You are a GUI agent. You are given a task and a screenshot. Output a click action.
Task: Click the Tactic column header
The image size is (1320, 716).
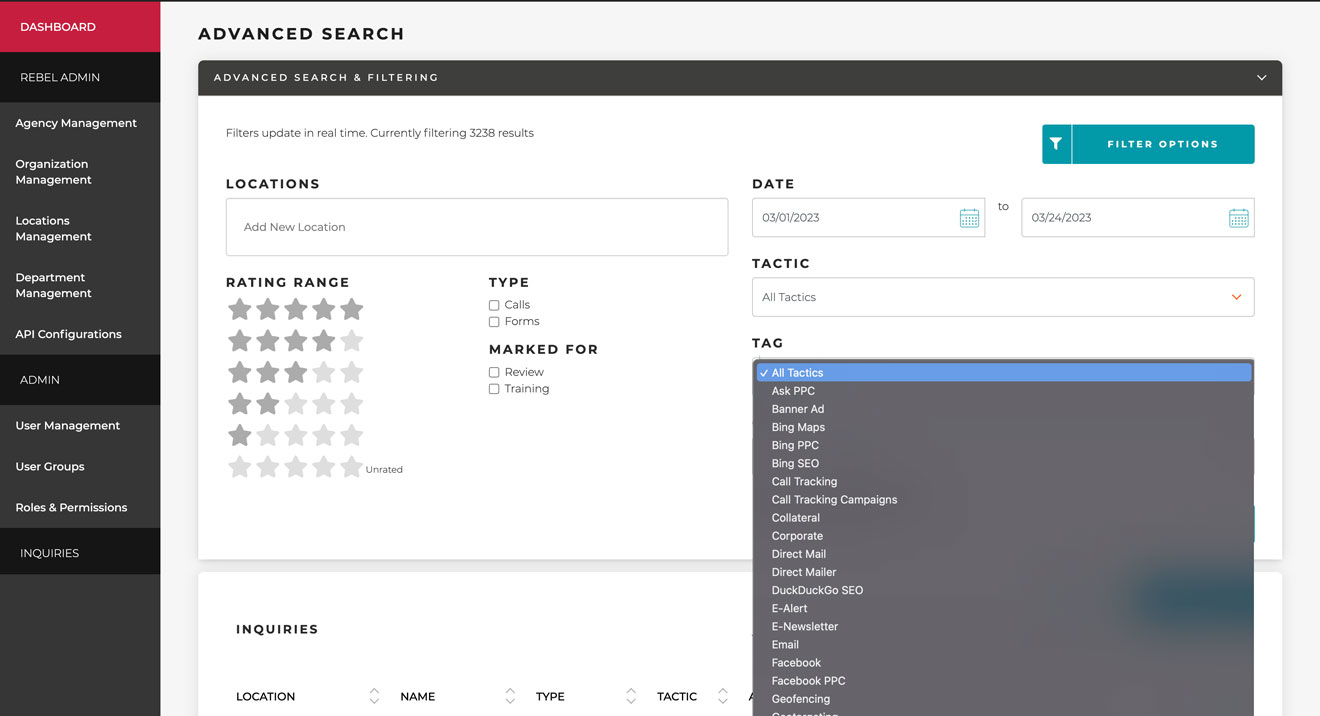tap(677, 697)
